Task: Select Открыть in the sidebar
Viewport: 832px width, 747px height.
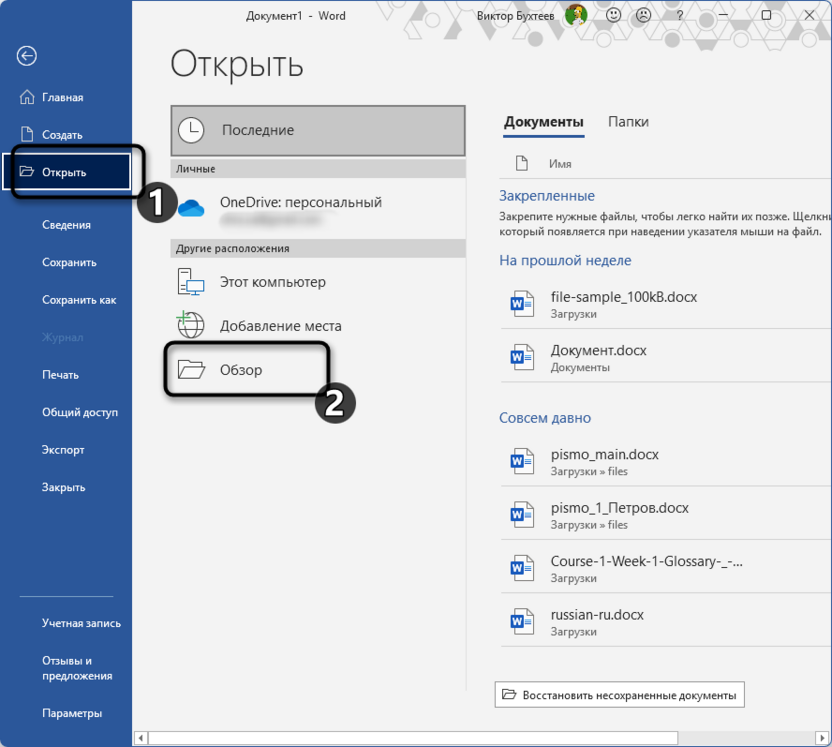Action: tap(67, 172)
